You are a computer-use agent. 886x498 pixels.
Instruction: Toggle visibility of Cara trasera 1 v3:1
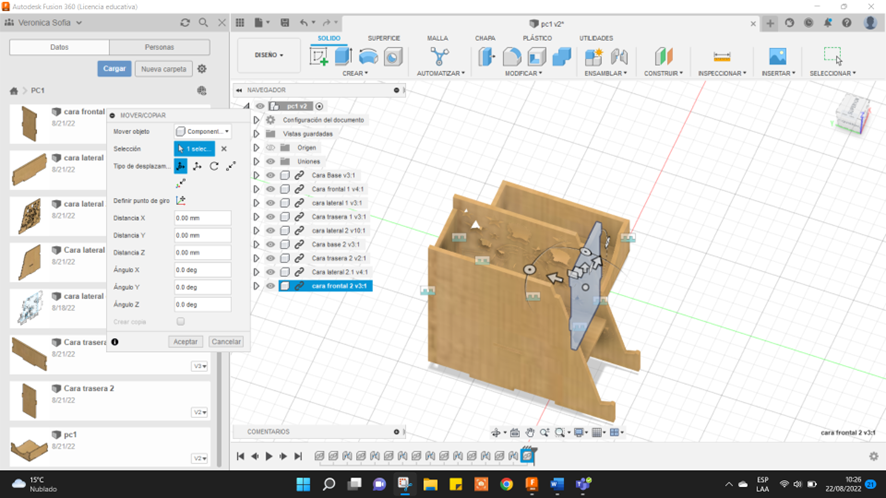271,217
